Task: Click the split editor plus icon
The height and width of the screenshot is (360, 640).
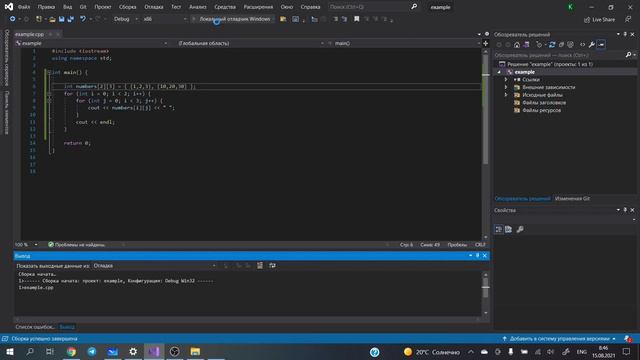Action: click(x=486, y=43)
